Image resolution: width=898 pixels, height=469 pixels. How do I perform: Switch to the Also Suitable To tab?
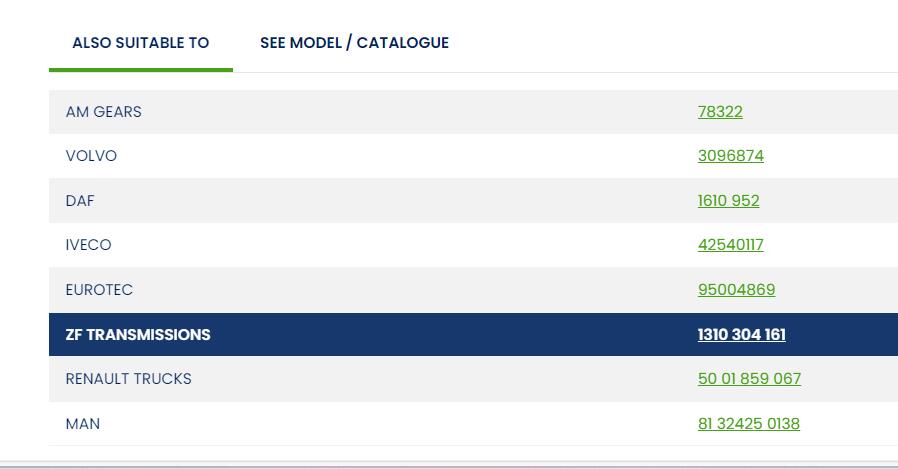click(141, 43)
